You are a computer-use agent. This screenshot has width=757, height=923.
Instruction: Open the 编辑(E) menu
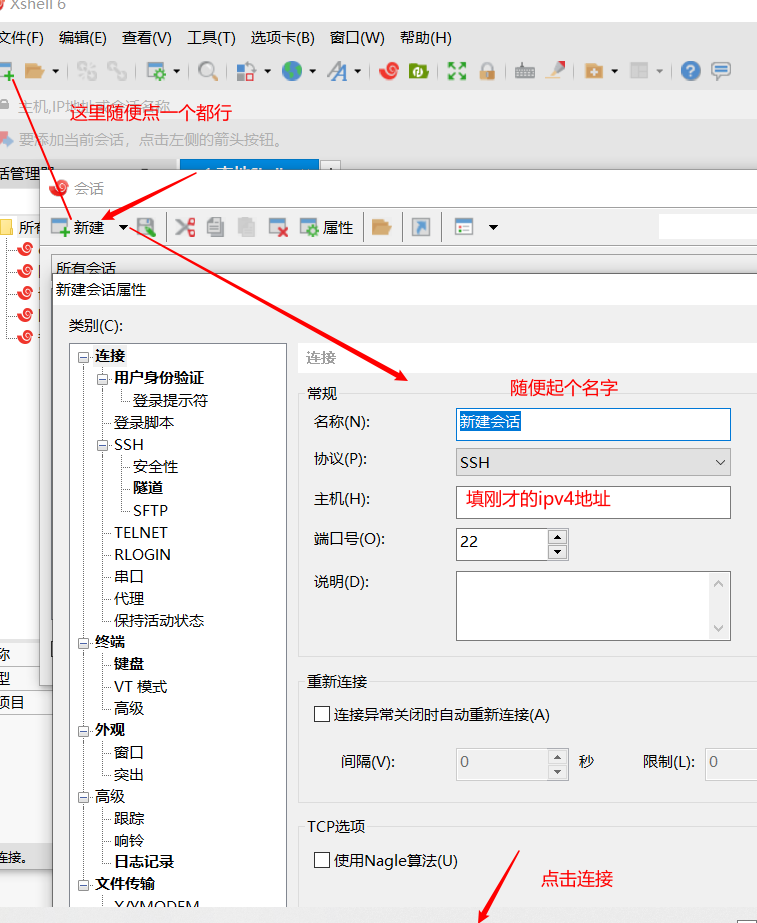[x=83, y=38]
